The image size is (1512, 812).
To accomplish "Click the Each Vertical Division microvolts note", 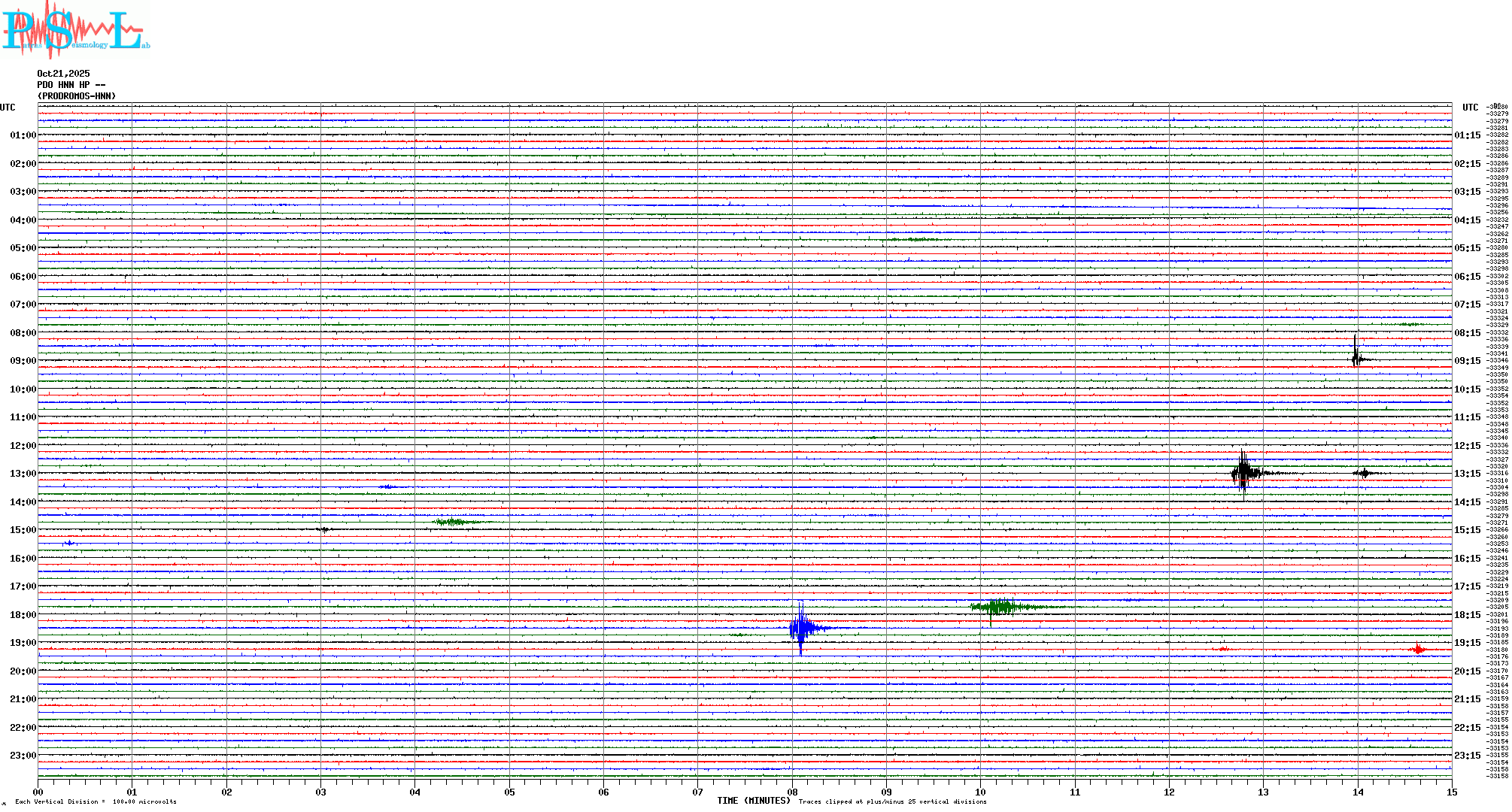I will coord(96,801).
